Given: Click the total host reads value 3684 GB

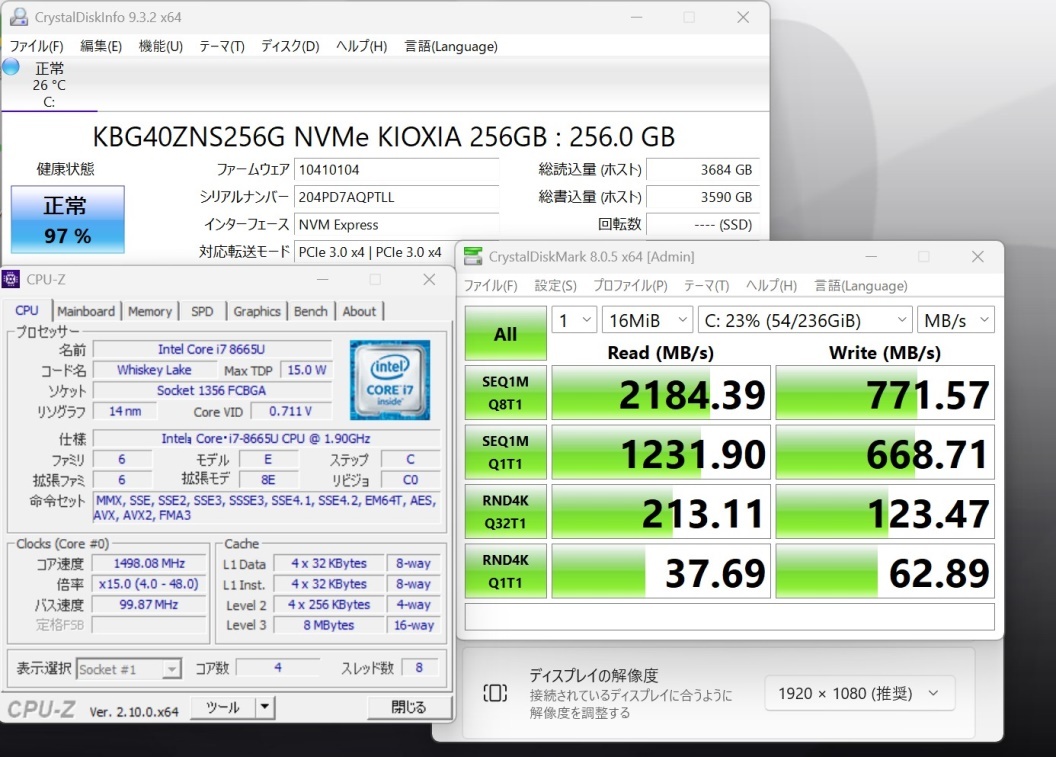Looking at the screenshot, I should click(x=702, y=170).
